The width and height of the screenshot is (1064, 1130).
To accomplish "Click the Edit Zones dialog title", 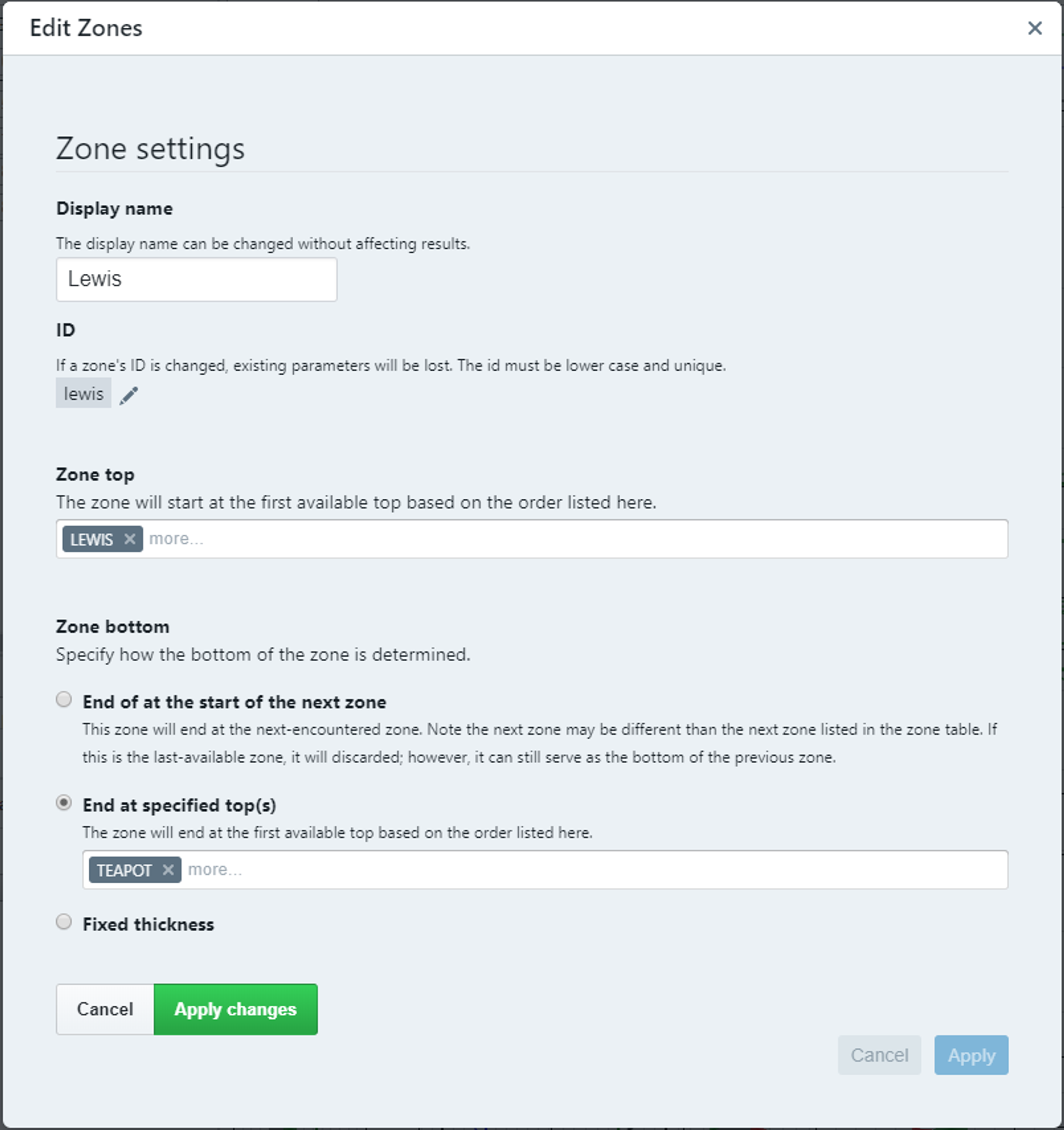I will point(86,28).
